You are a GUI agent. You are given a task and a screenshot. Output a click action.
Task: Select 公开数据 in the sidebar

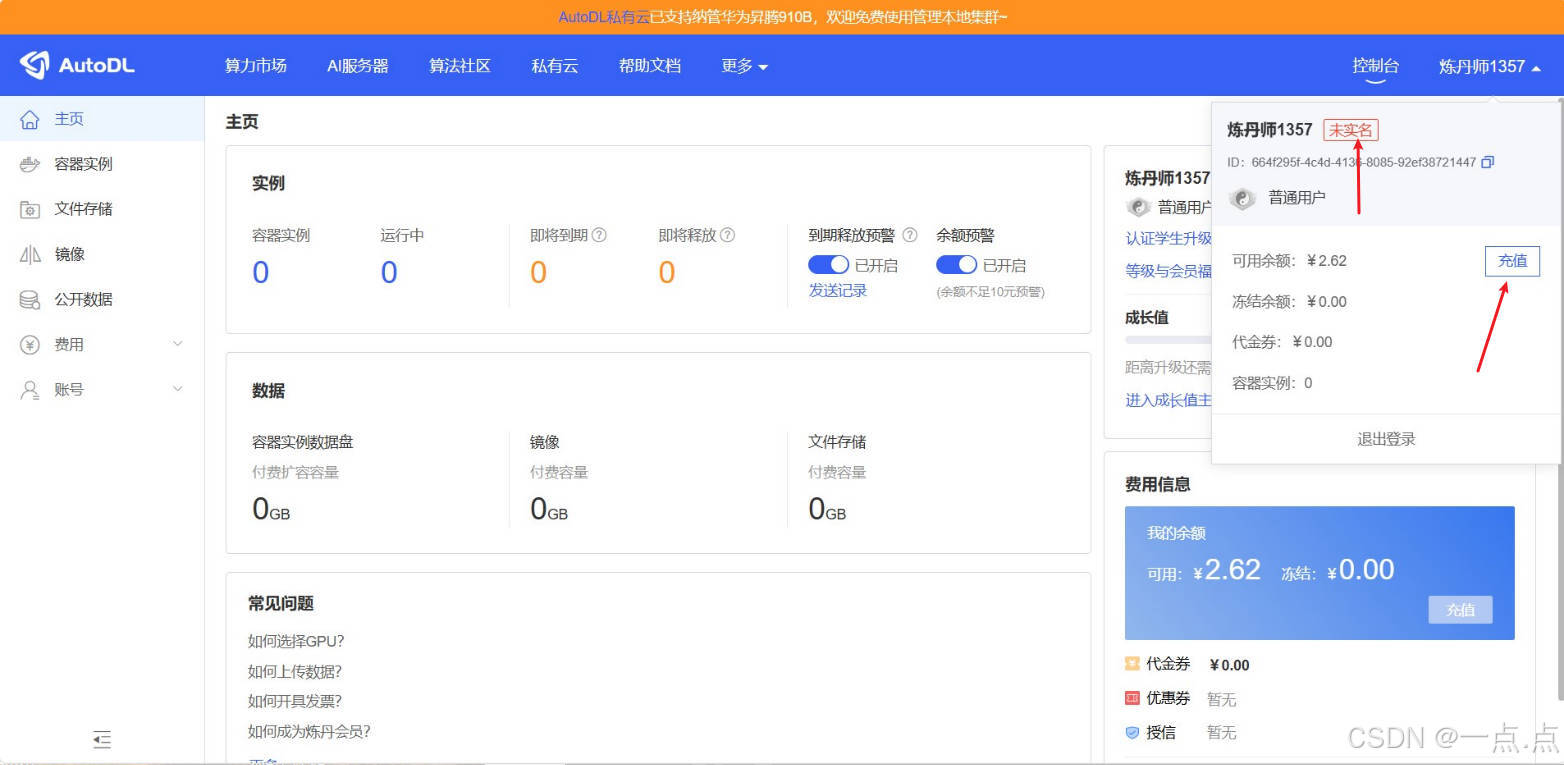click(x=102, y=299)
